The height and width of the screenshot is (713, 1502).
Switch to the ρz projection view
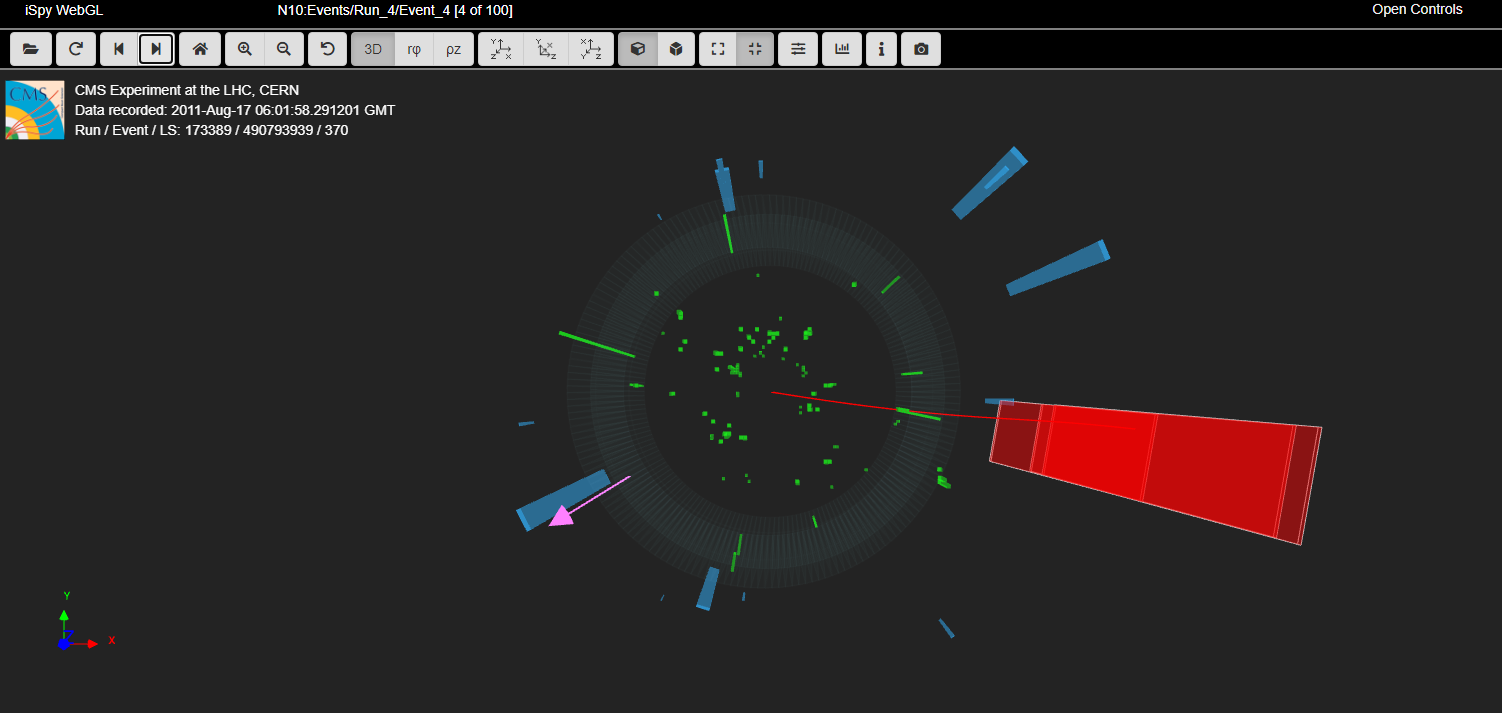[453, 49]
